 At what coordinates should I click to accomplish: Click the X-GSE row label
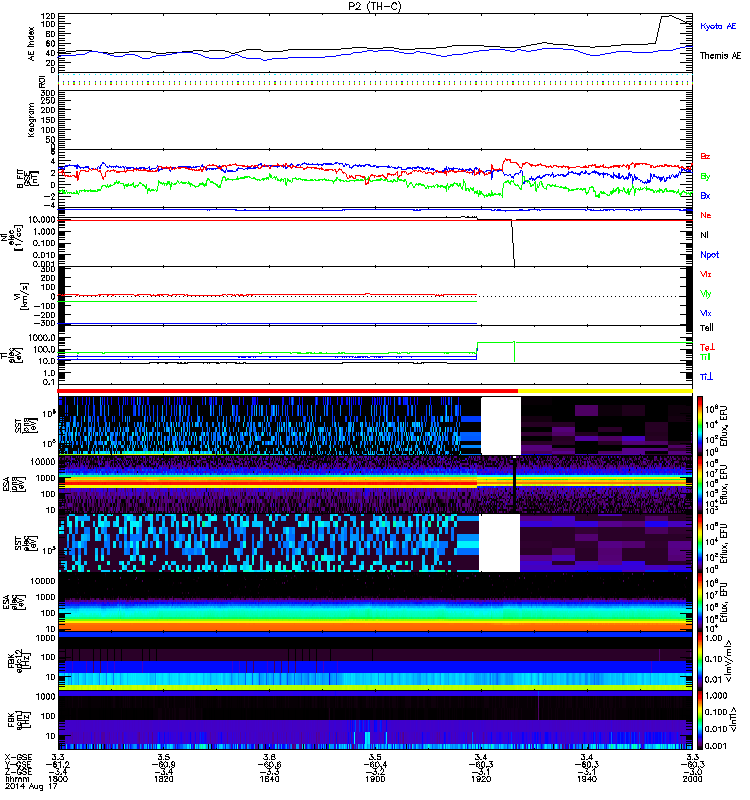(x=18, y=757)
